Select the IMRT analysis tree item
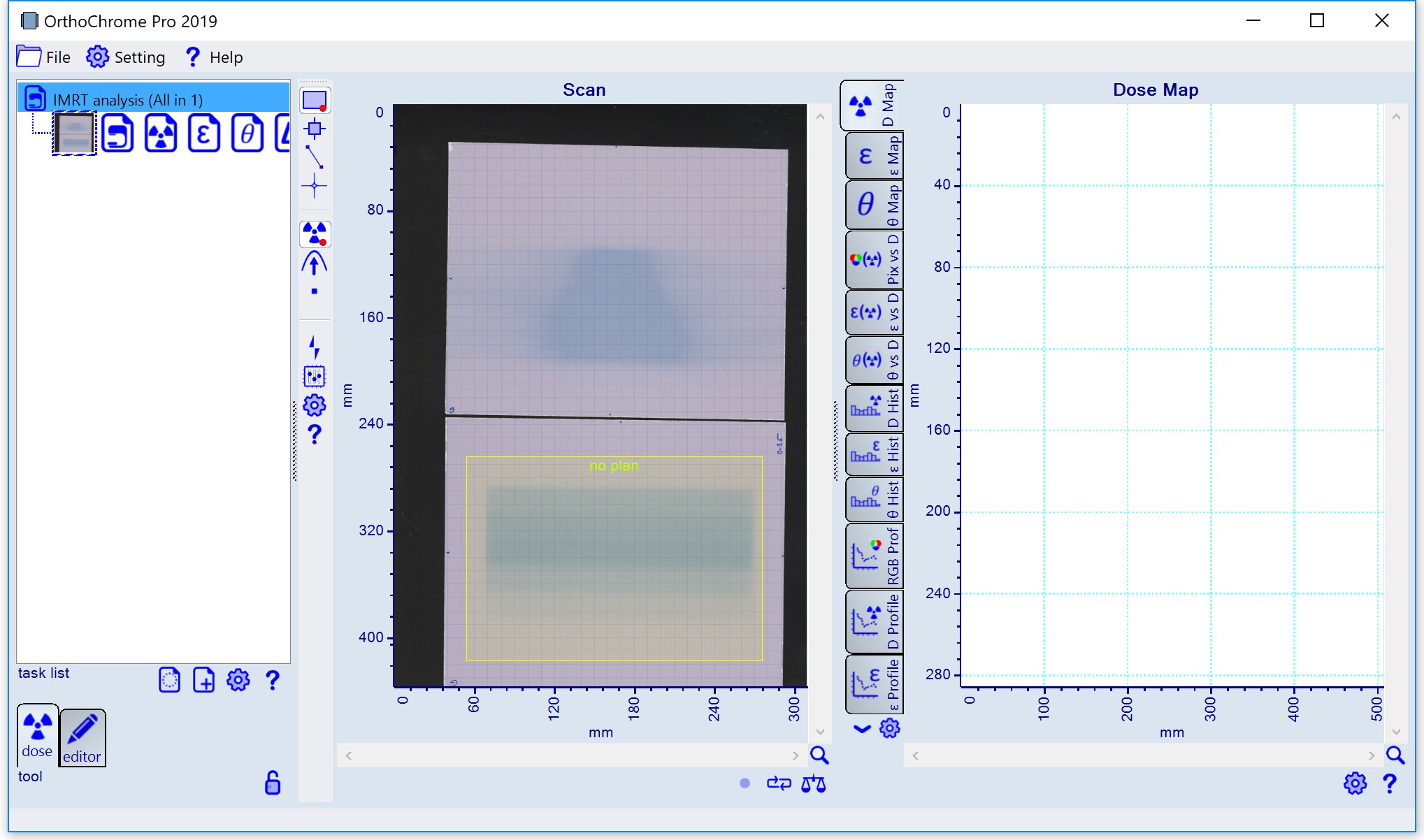1424x840 pixels. (128, 99)
